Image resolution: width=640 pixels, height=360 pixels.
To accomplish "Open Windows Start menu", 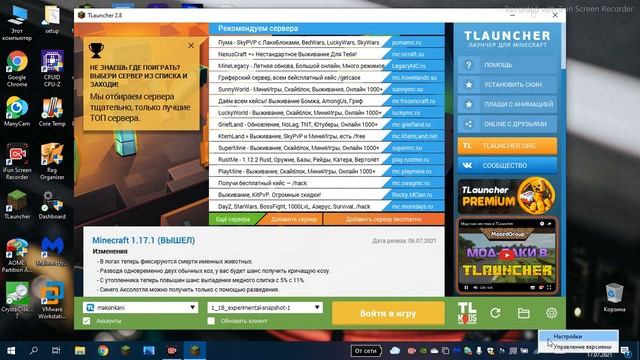I will [x=11, y=350].
